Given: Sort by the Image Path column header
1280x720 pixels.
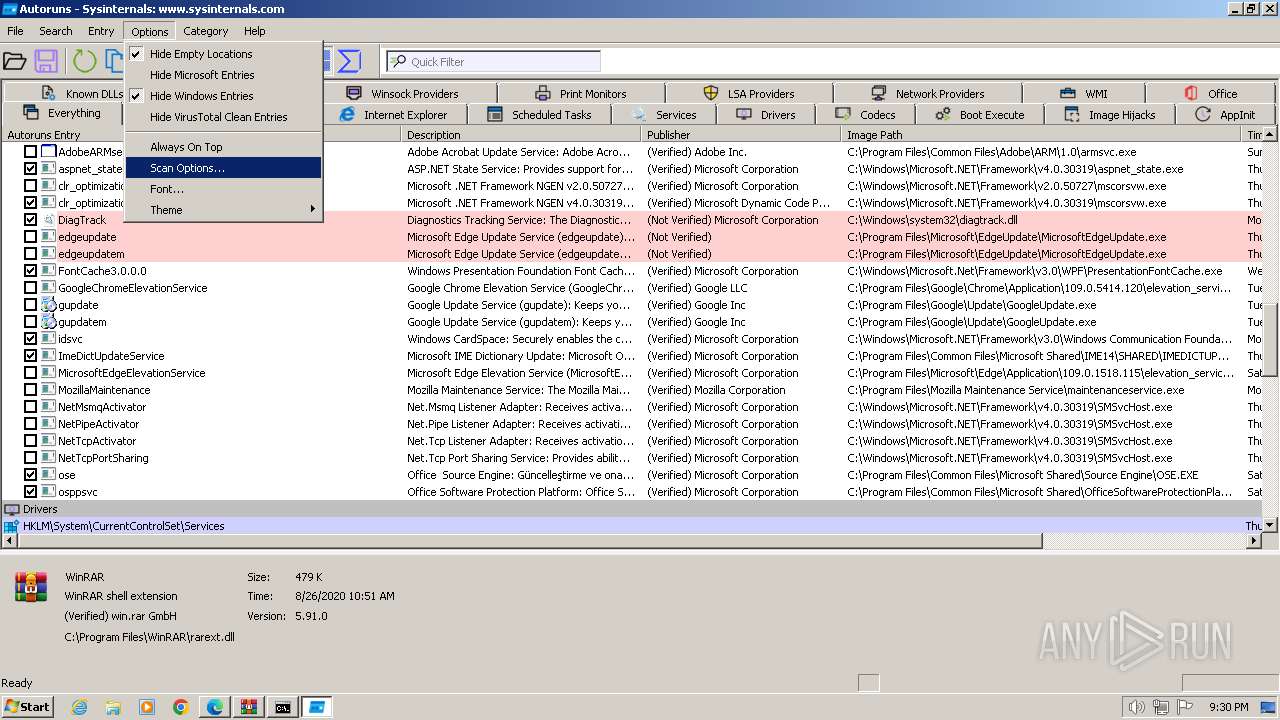Looking at the screenshot, I should (1042, 134).
